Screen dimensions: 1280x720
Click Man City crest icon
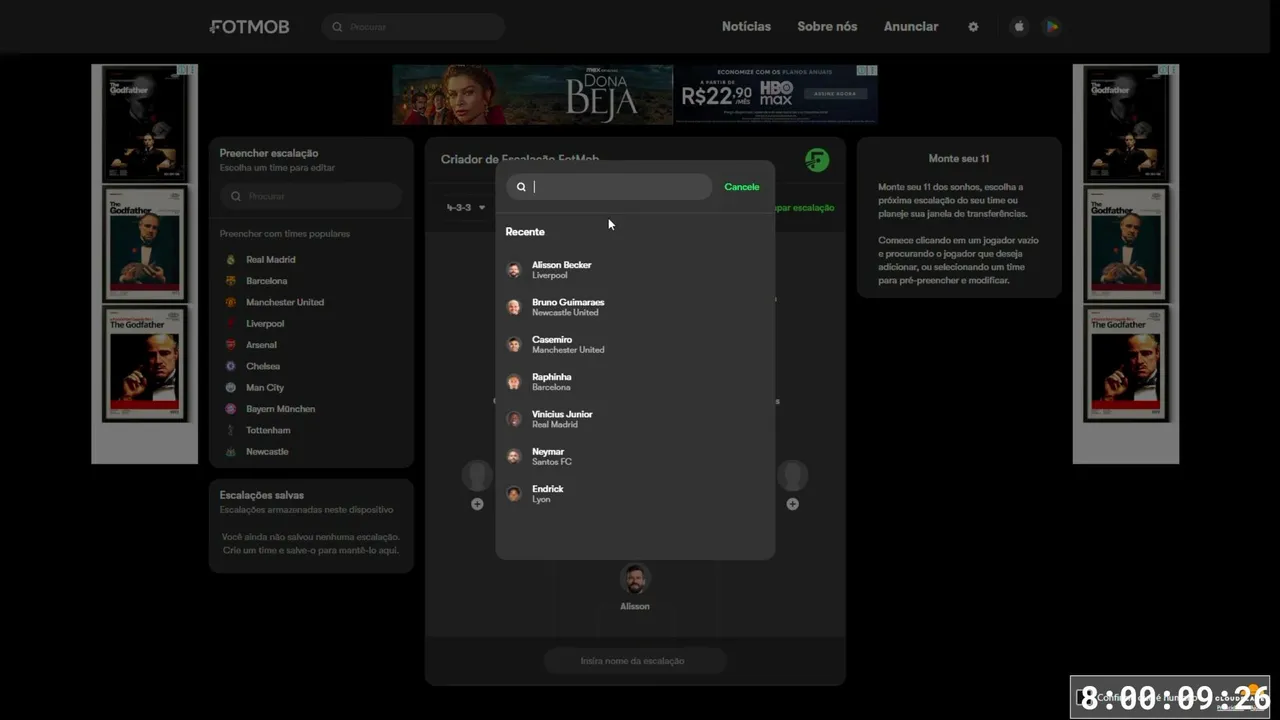(231, 387)
